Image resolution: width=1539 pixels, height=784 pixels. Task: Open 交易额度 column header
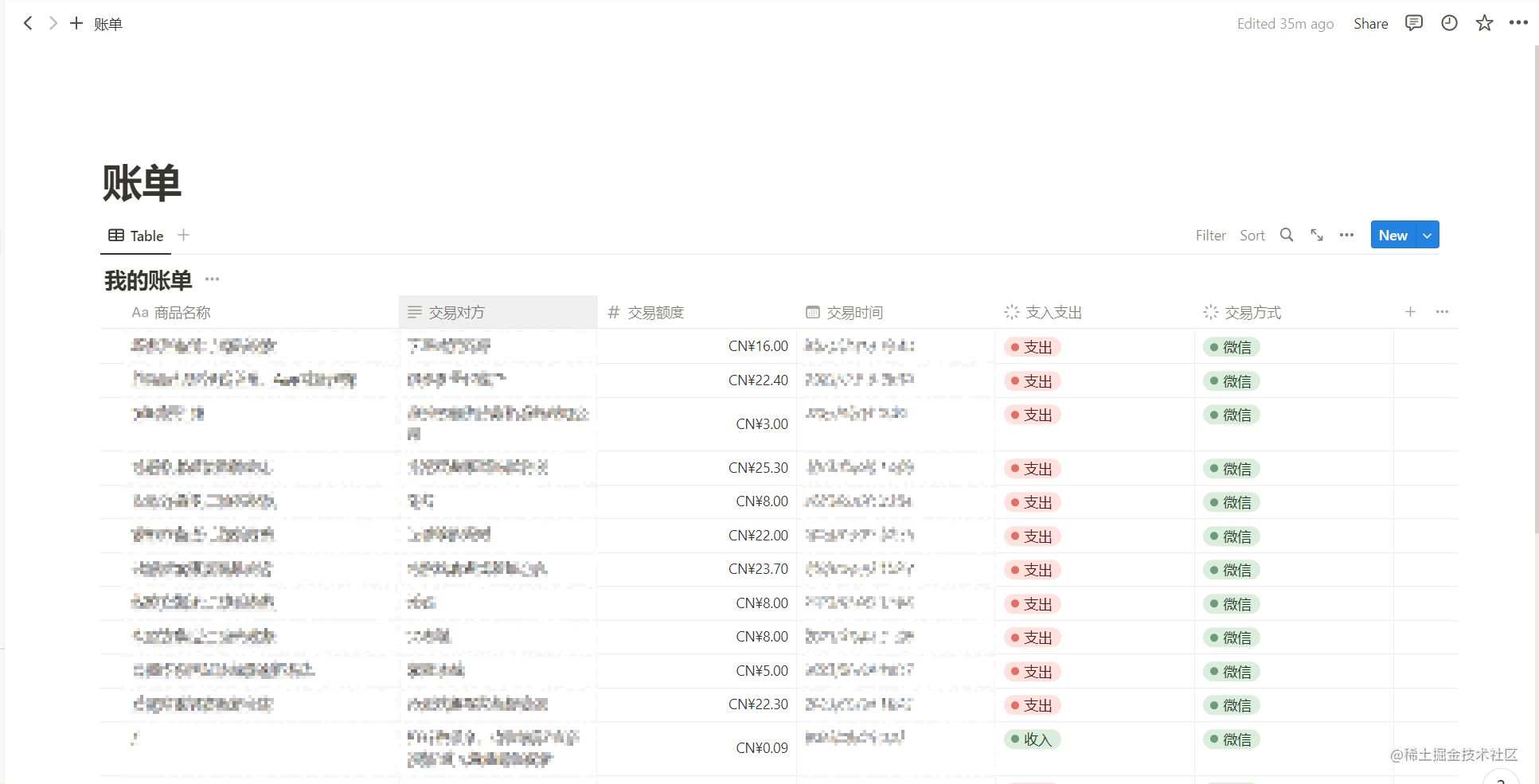coord(697,312)
